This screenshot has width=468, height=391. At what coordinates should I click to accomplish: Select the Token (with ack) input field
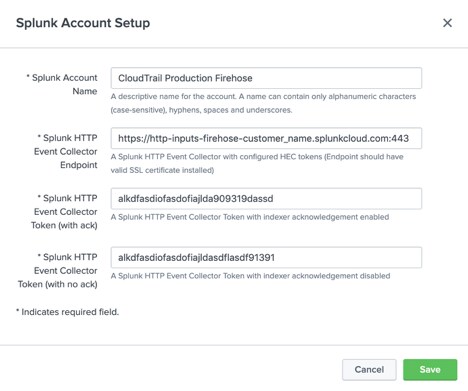coord(266,199)
